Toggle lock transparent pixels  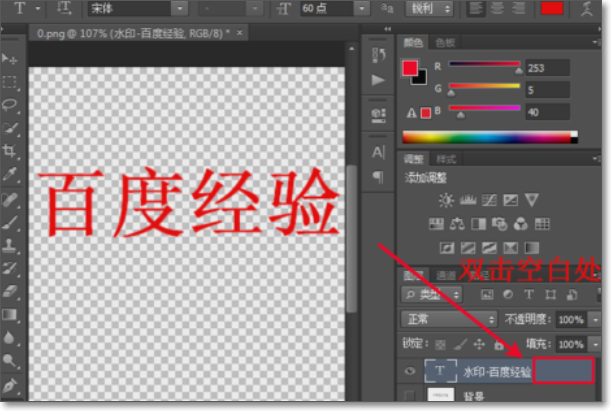[440, 344]
